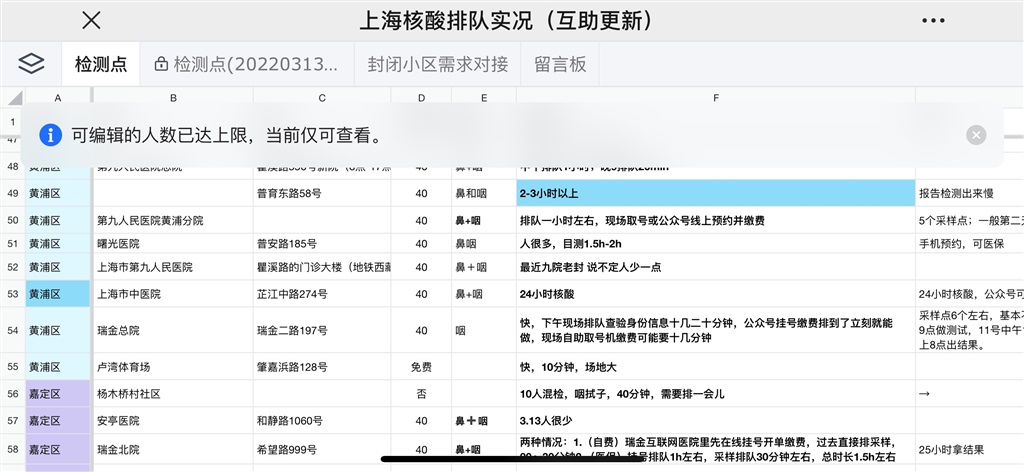Open the sheet list layers icon
The image size is (1024, 472).
pyautogui.click(x=31, y=64)
